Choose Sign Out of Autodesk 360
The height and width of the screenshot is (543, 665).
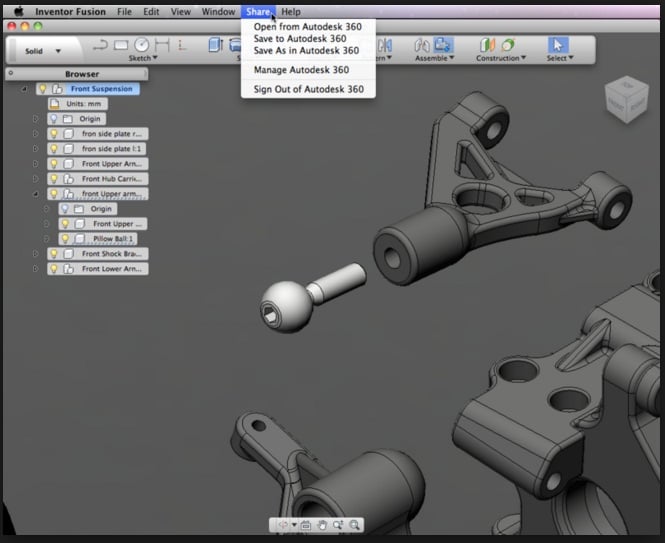(x=308, y=89)
